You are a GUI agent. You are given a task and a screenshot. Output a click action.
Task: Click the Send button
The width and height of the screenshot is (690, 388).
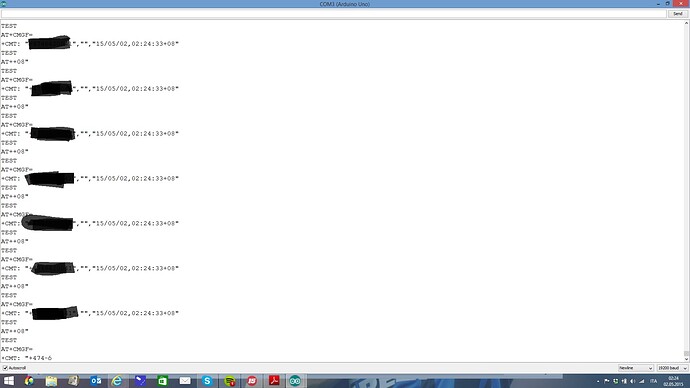click(677, 14)
